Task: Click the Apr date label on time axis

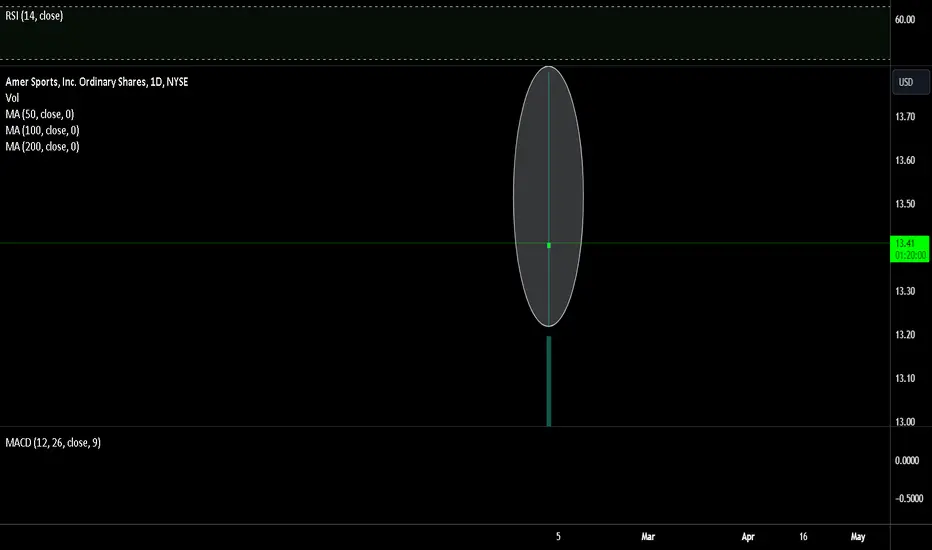Action: click(x=748, y=536)
